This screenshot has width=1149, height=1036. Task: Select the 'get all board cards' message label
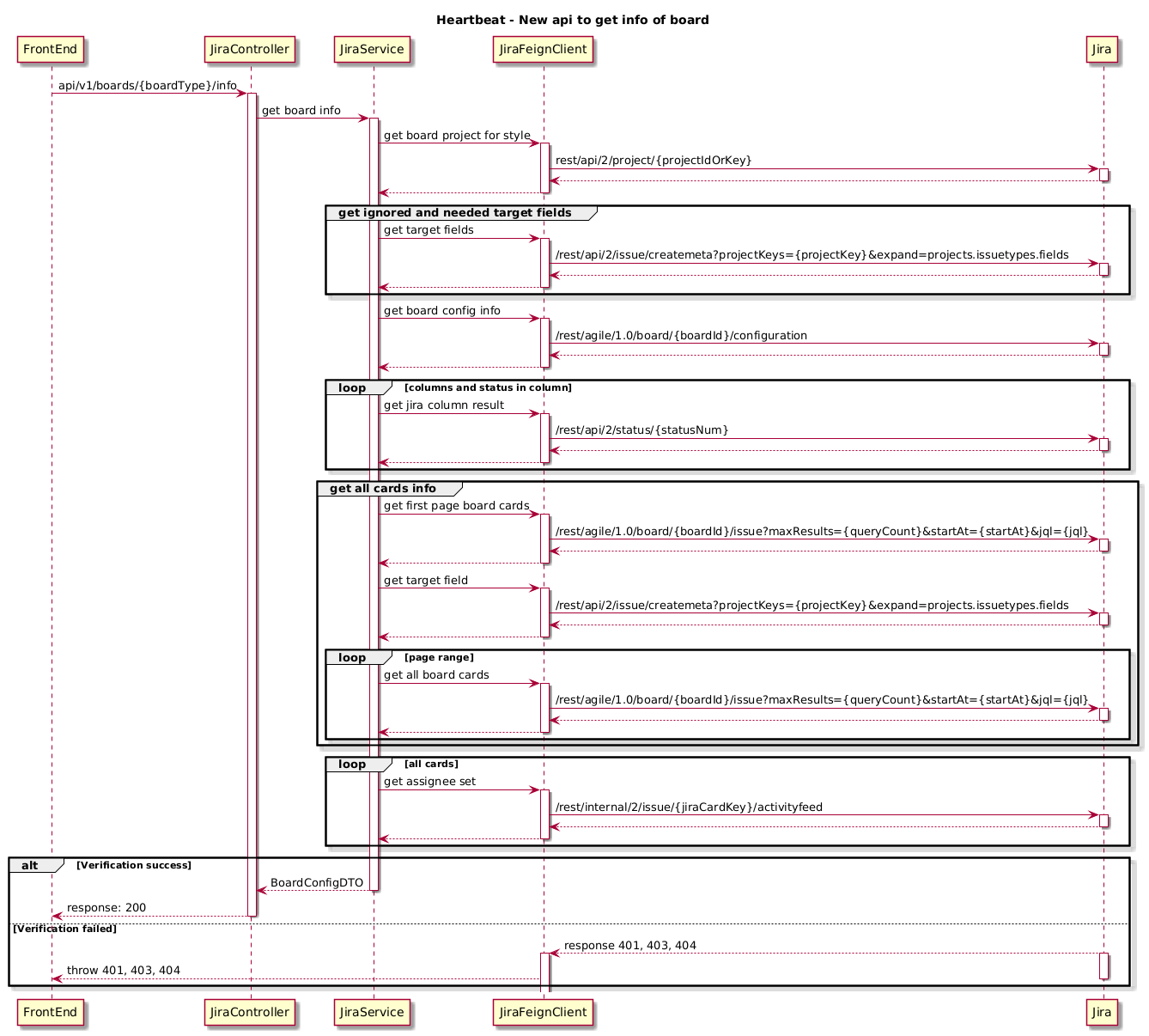click(x=436, y=674)
